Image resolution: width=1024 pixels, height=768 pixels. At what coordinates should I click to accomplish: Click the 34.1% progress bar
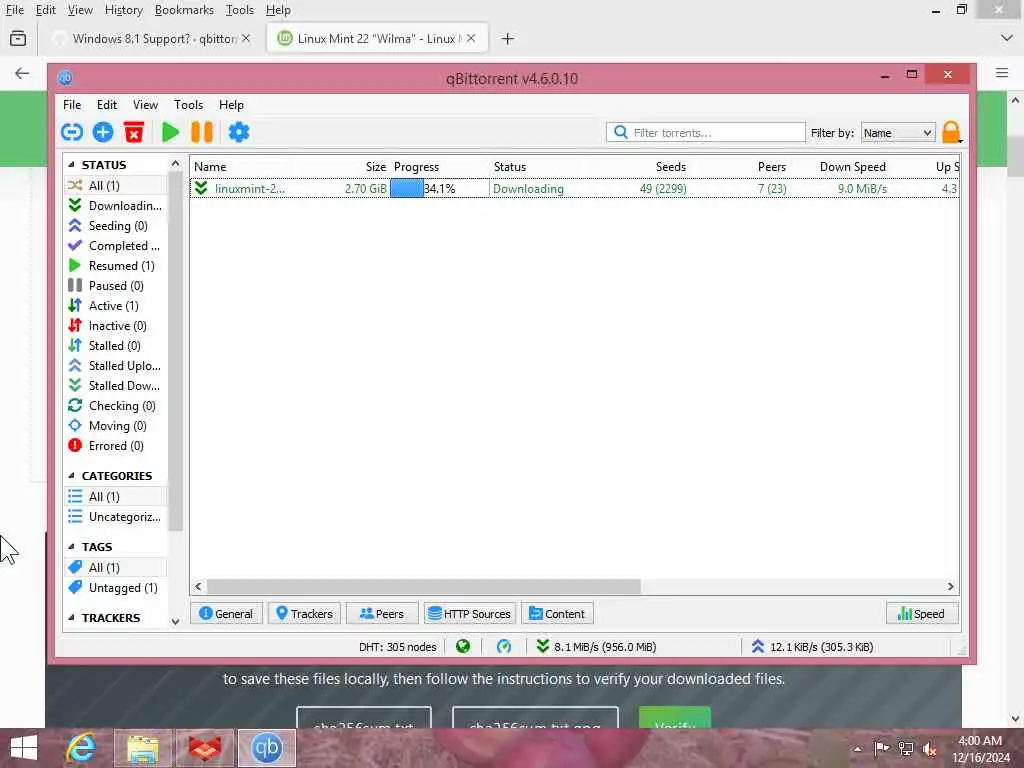(x=439, y=189)
